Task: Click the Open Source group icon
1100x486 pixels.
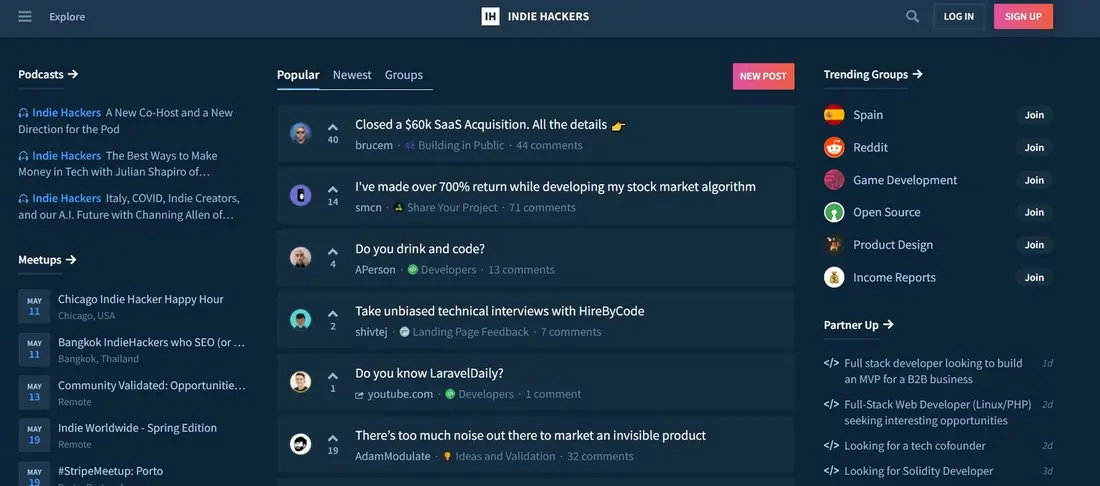Action: [834, 212]
